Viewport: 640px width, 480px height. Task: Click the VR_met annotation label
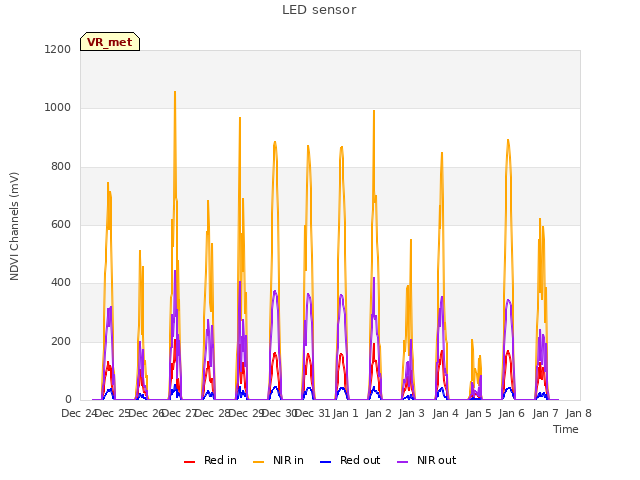pos(110,42)
